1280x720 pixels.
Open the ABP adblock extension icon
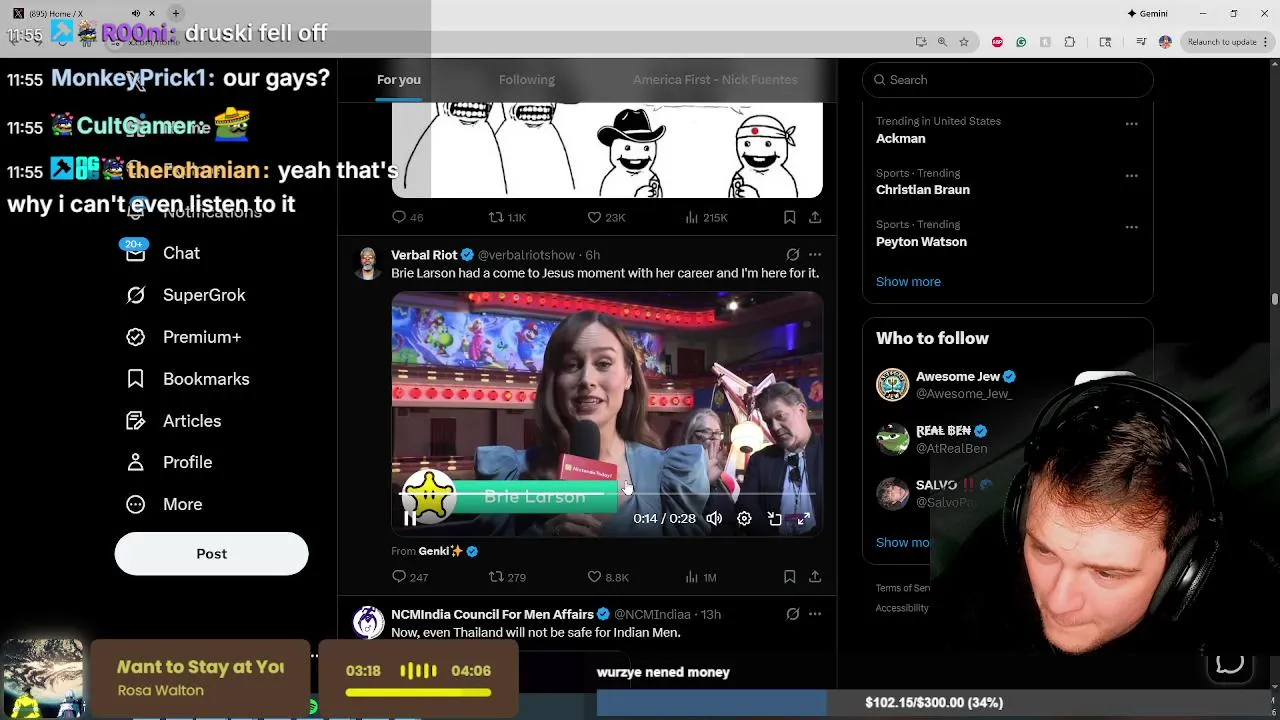997,42
